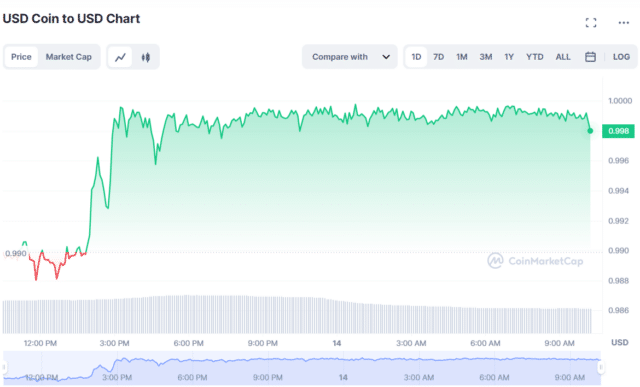The width and height of the screenshot is (640, 387).
Task: Click the left handle of range slider
Action: 4,367
